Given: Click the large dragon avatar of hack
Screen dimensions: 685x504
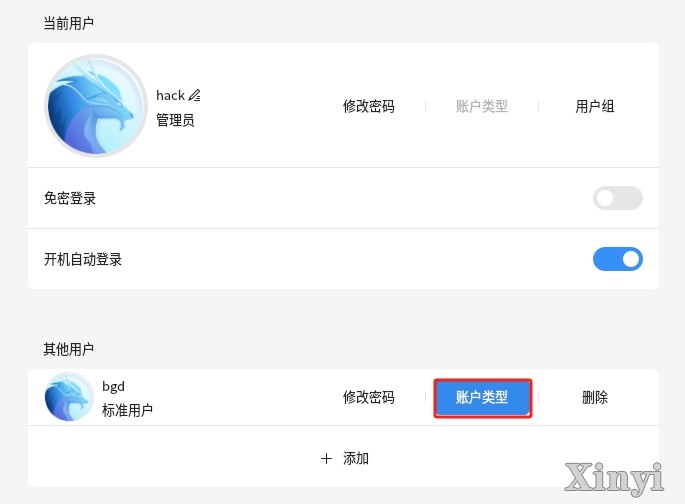Looking at the screenshot, I should [96, 106].
